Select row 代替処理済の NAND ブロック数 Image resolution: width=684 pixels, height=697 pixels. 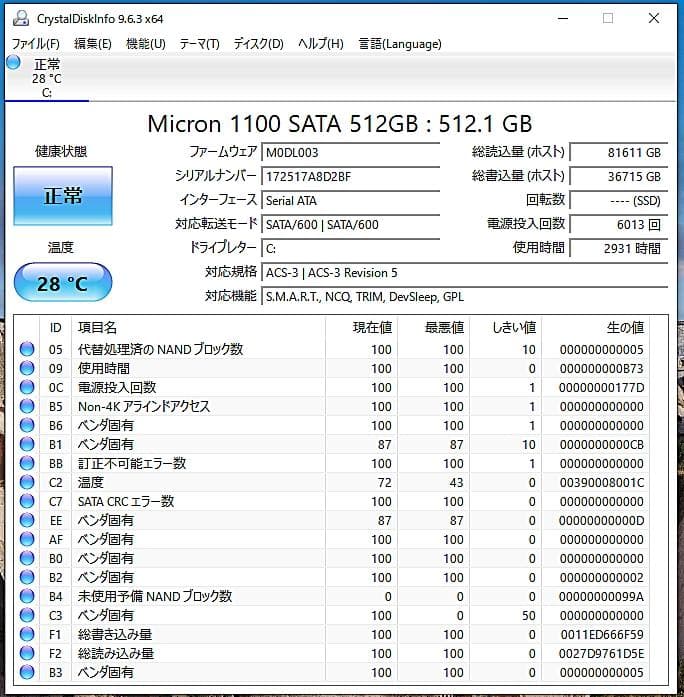coord(332,349)
